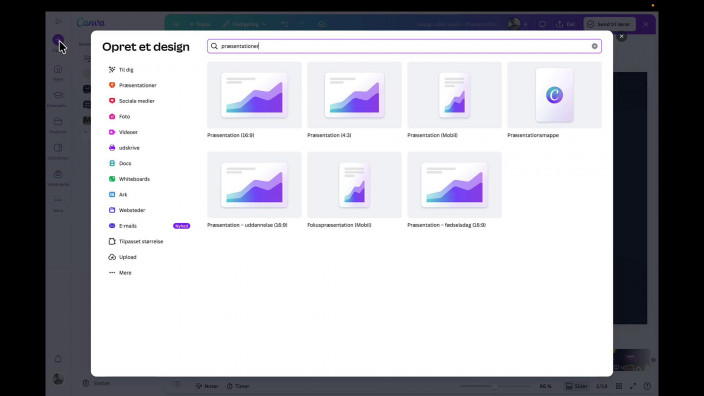This screenshot has height=396, width=704.
Task: Click the Foto camera icon
Action: [x=112, y=116]
